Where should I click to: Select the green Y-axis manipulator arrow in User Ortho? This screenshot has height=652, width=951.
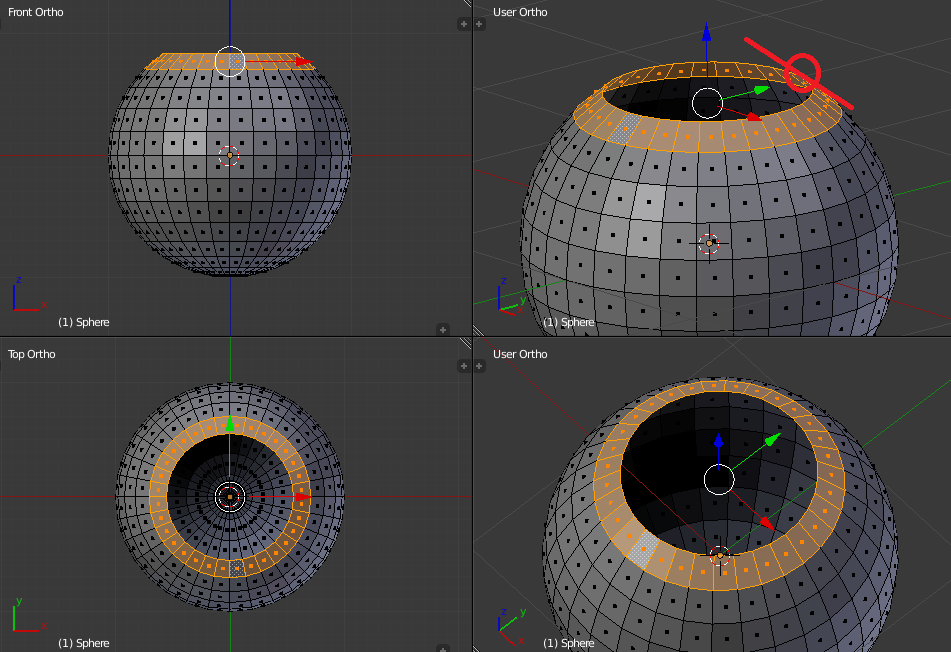click(763, 88)
